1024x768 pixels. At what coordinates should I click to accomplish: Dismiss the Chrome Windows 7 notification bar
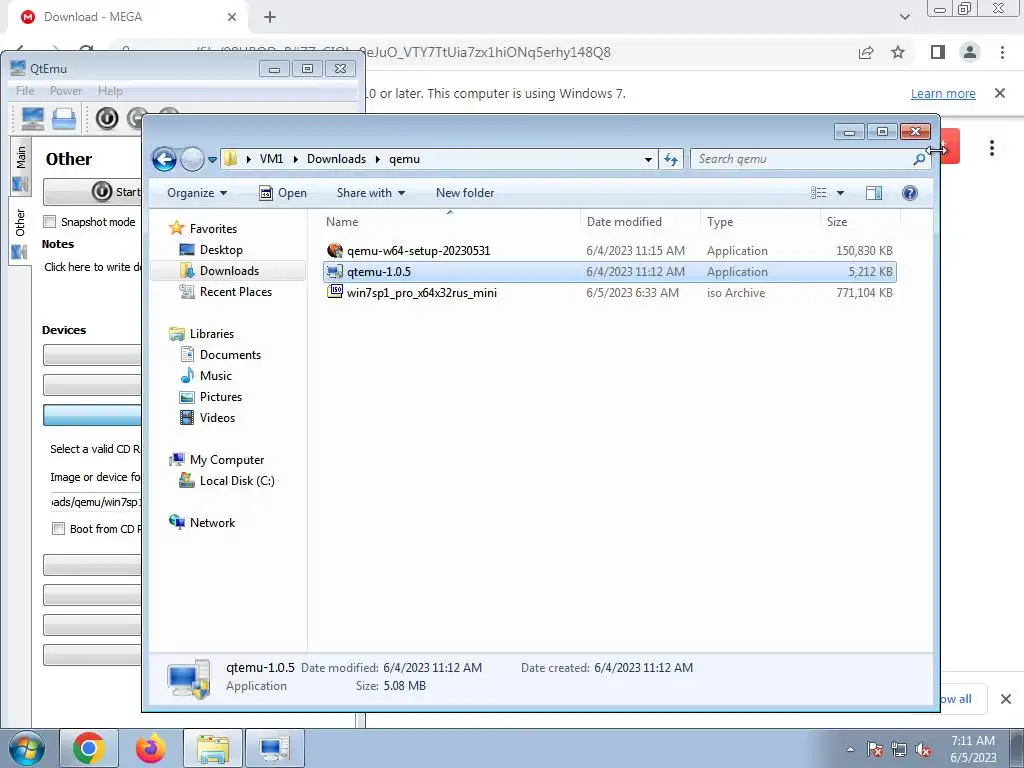(x=1000, y=93)
